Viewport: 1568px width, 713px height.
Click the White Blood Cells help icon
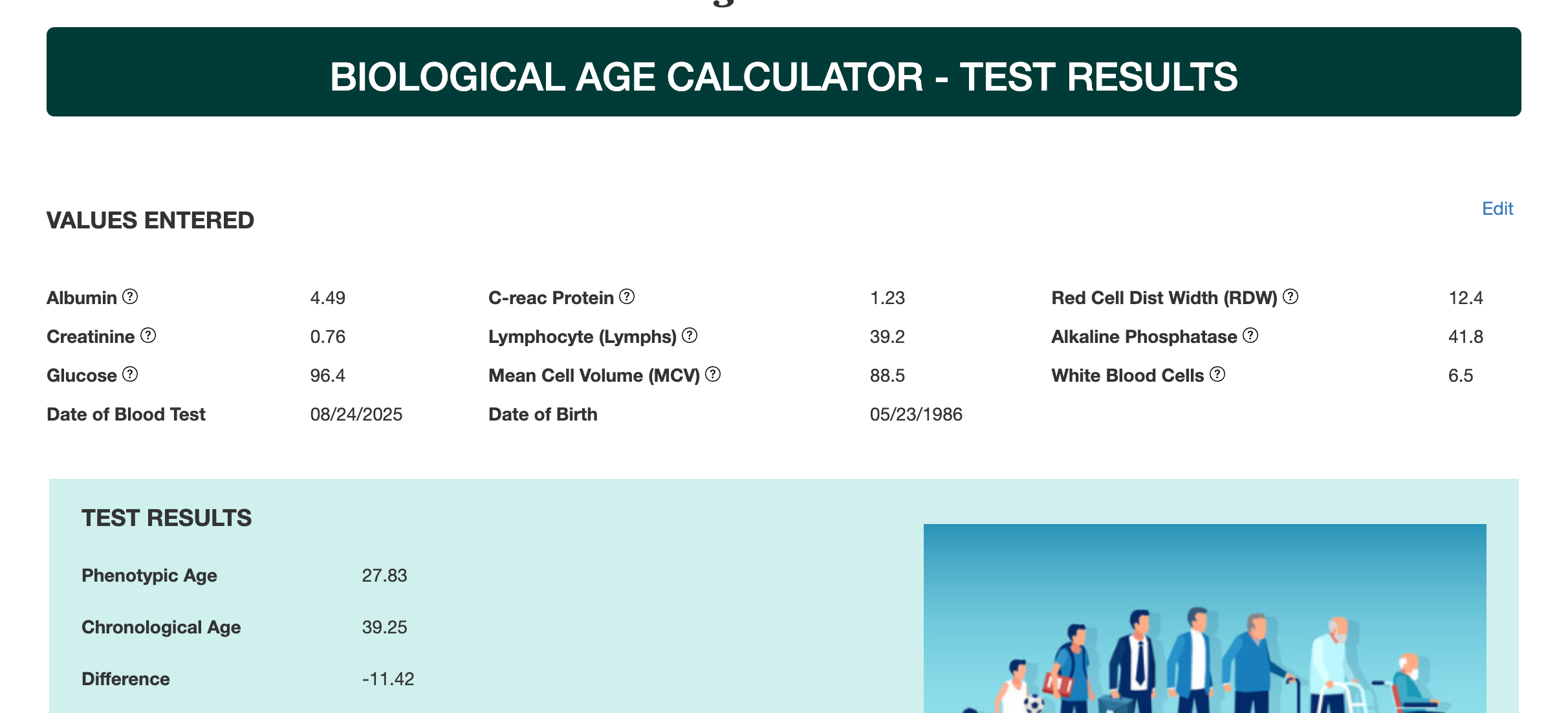(1217, 374)
